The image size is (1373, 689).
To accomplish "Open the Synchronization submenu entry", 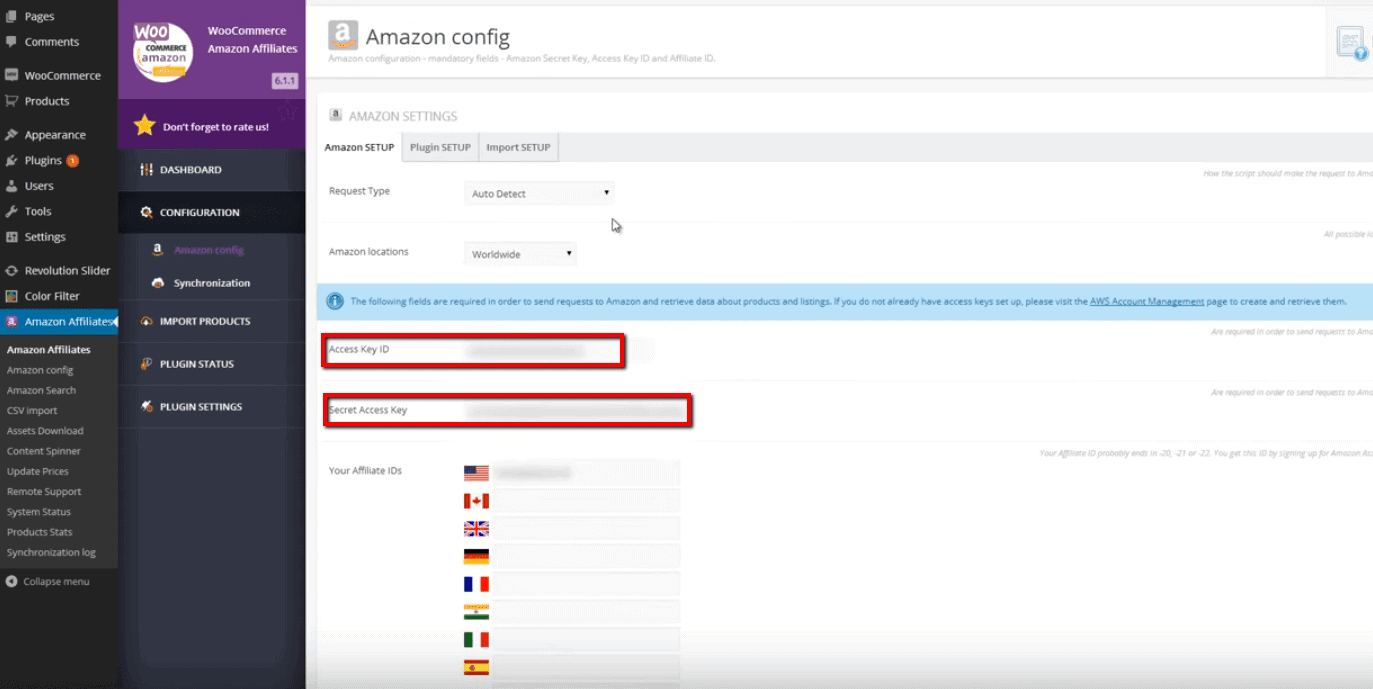I will 212,283.
